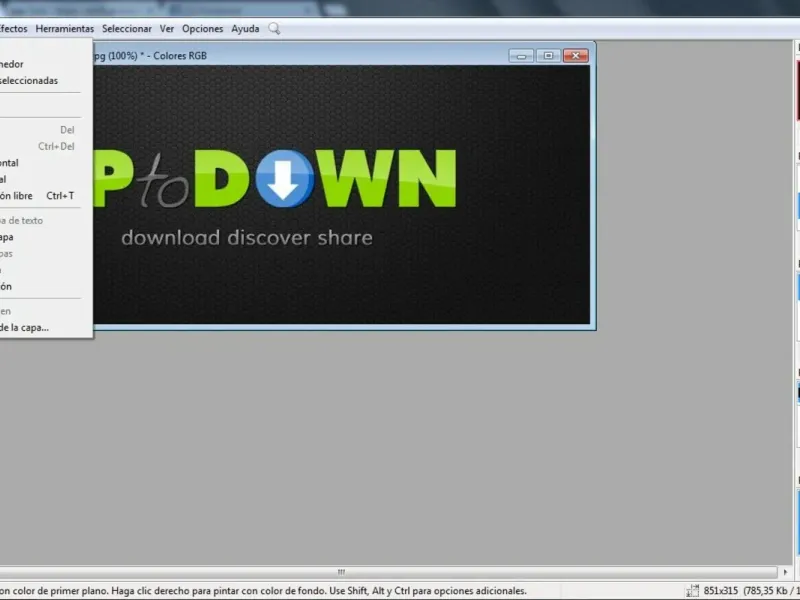Click the magnifier search icon in menu bar

point(274,29)
